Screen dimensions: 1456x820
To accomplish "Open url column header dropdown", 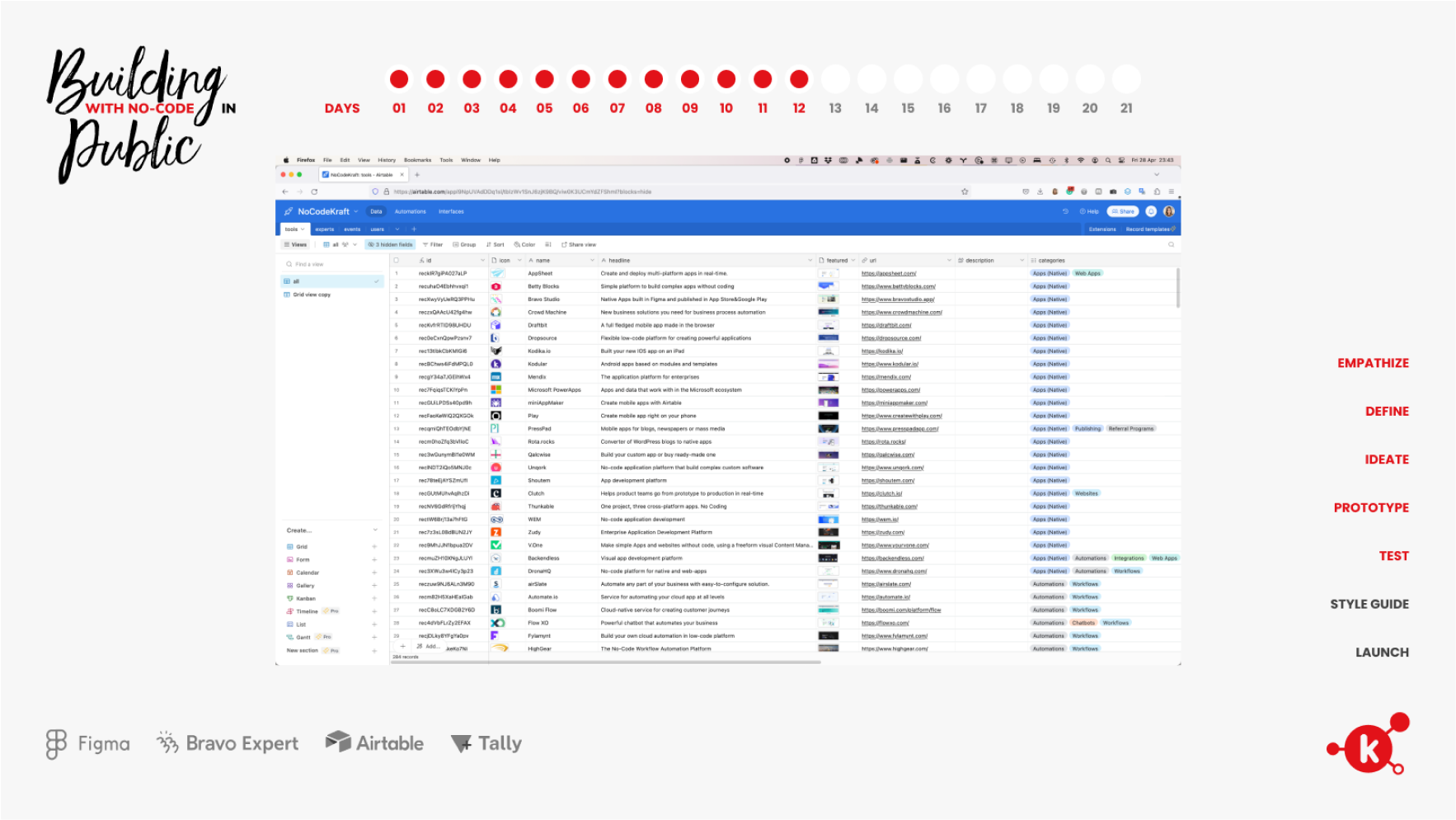I will tap(949, 261).
